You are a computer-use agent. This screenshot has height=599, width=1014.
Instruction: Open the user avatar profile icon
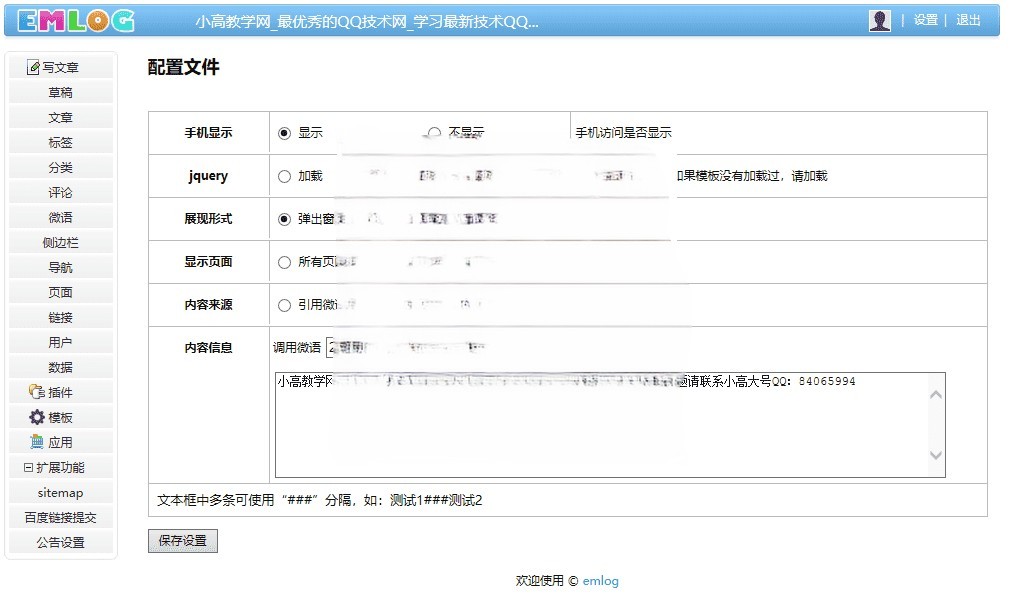[879, 21]
